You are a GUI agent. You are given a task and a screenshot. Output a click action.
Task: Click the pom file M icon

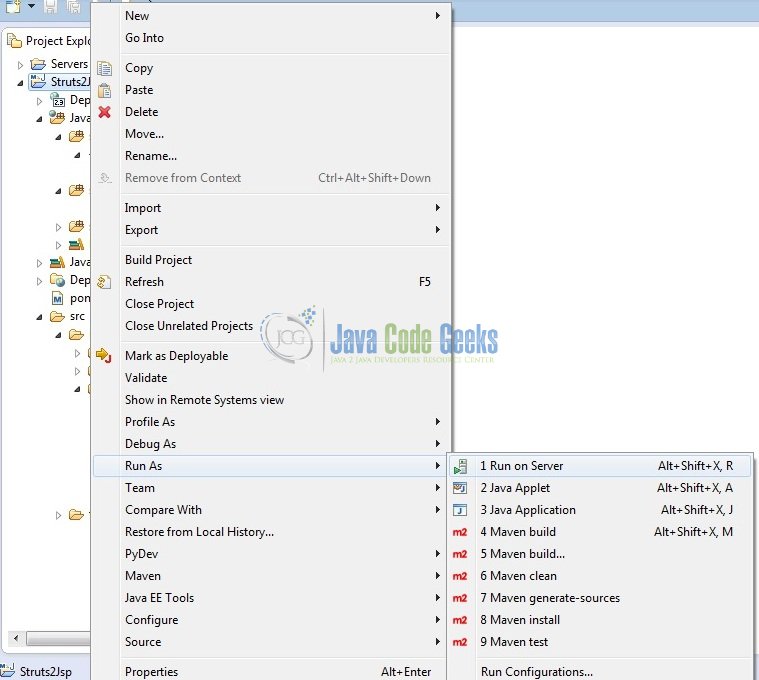point(58,298)
